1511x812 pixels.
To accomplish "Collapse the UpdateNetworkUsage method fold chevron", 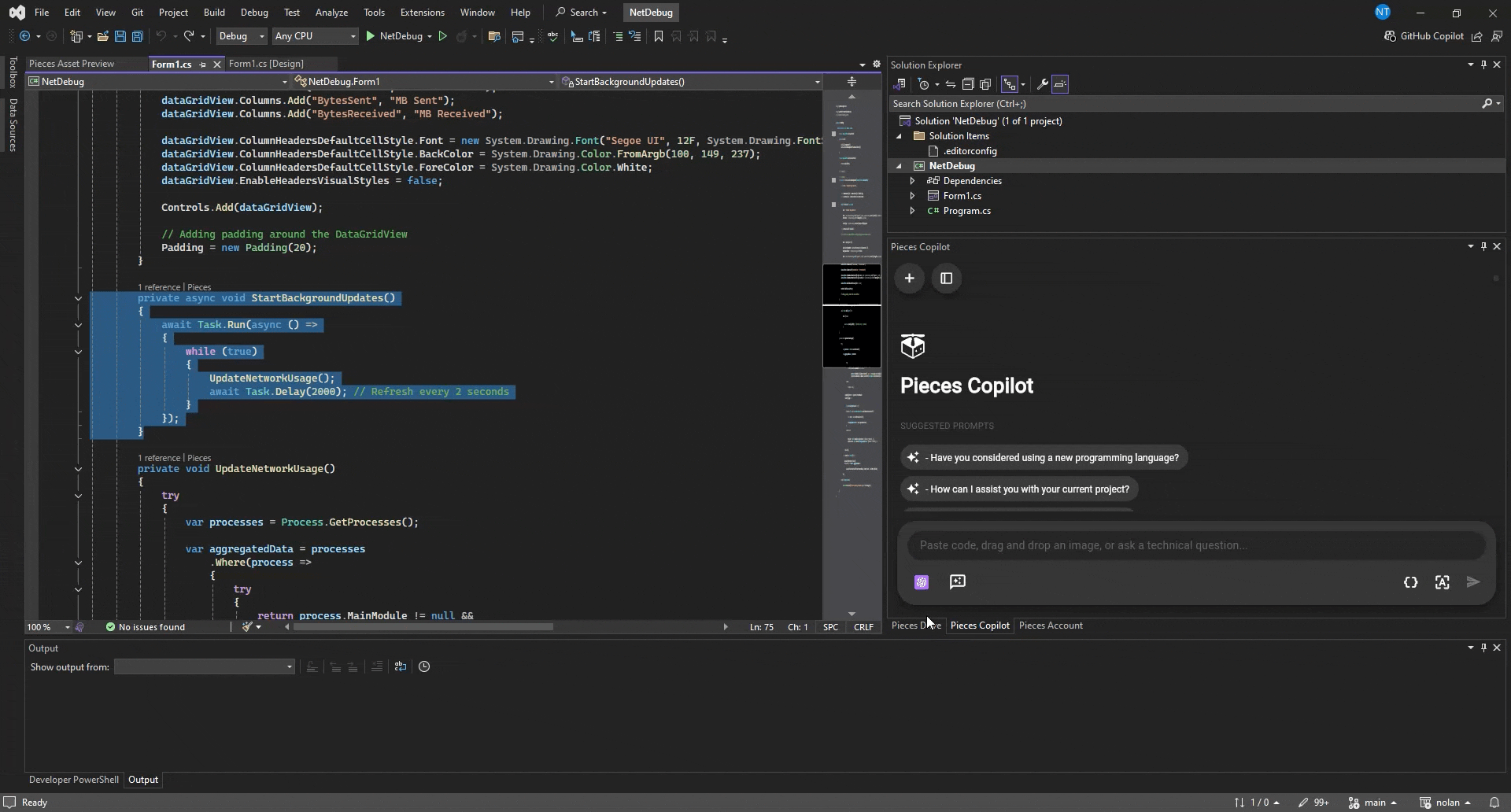I will pyautogui.click(x=78, y=469).
